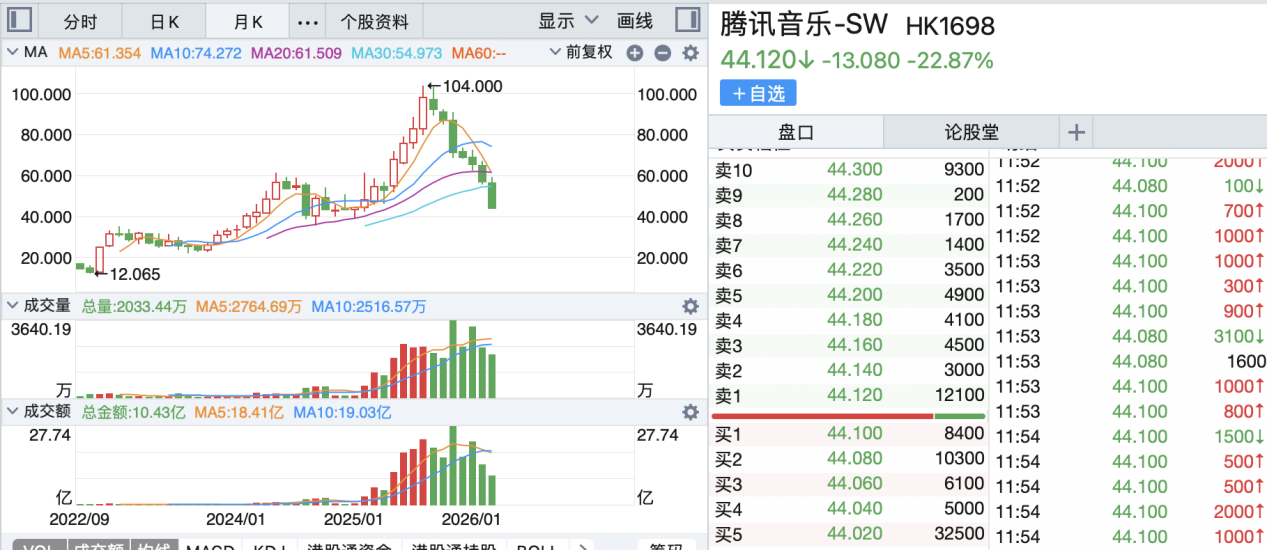This screenshot has width=1267, height=550.
Task: Collapse the 成交额 panel chevron
Action: [13, 412]
